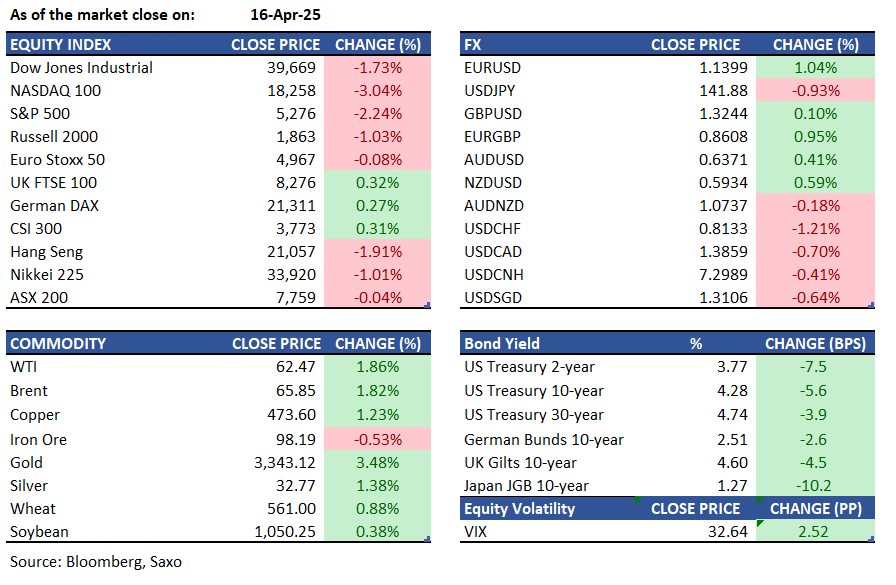Image resolution: width=896 pixels, height=585 pixels.
Task: Click the EQUITY INDEX table header
Action: (x=61, y=45)
